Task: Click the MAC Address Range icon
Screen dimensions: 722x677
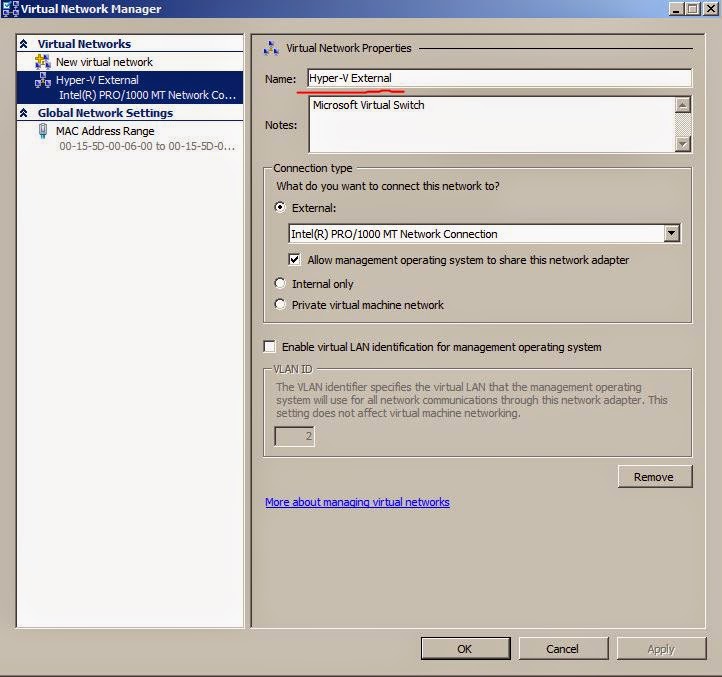Action: coord(43,131)
